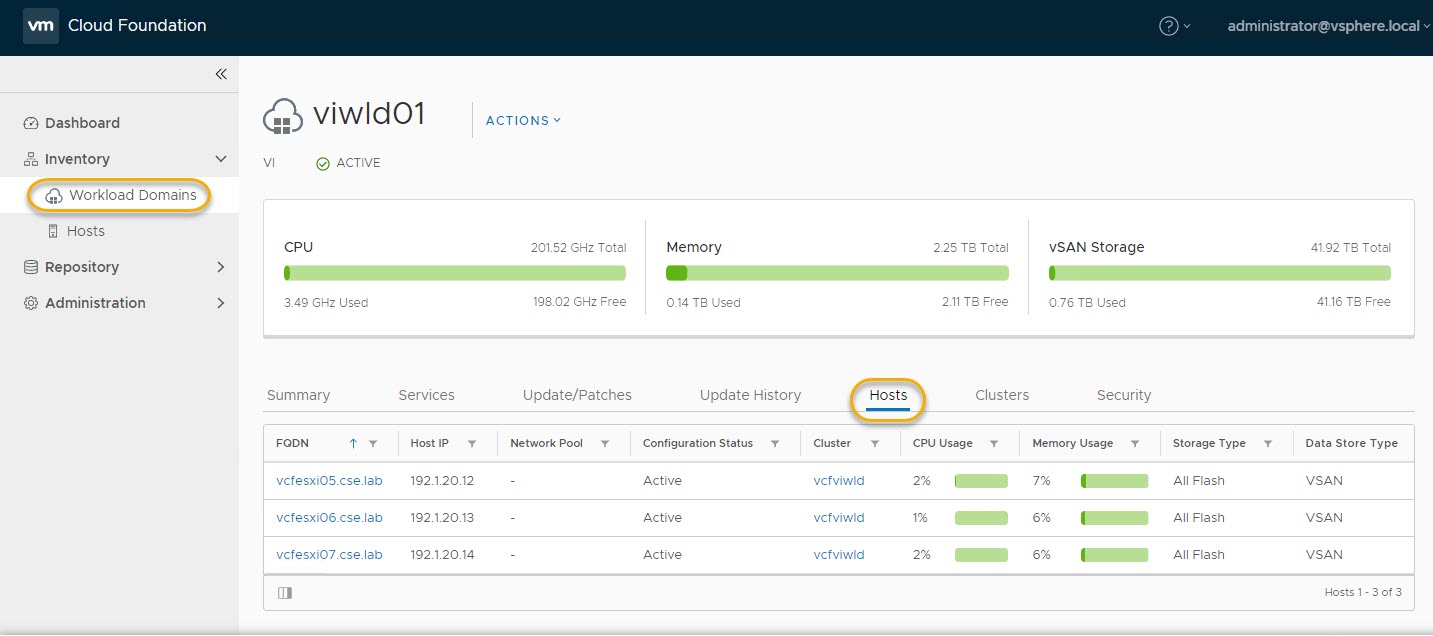The image size is (1433, 636).
Task: Switch to the Clusters tab
Action: click(1001, 395)
